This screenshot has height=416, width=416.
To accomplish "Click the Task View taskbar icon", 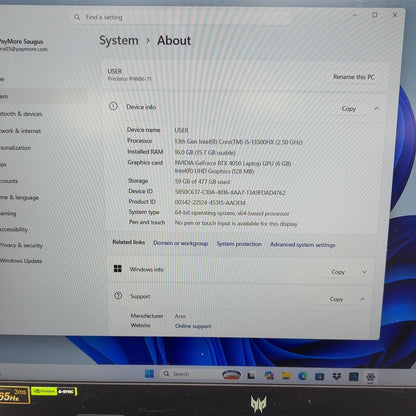I will [x=251, y=376].
